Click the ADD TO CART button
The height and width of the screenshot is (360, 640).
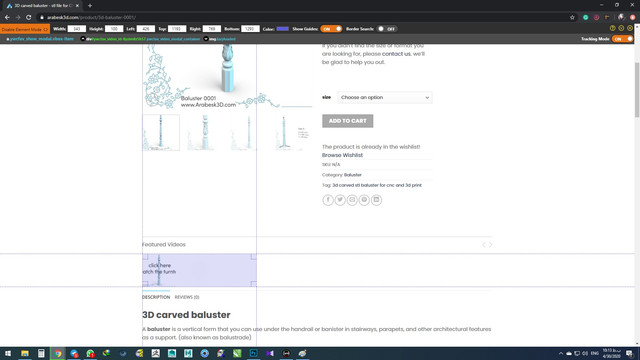point(347,121)
